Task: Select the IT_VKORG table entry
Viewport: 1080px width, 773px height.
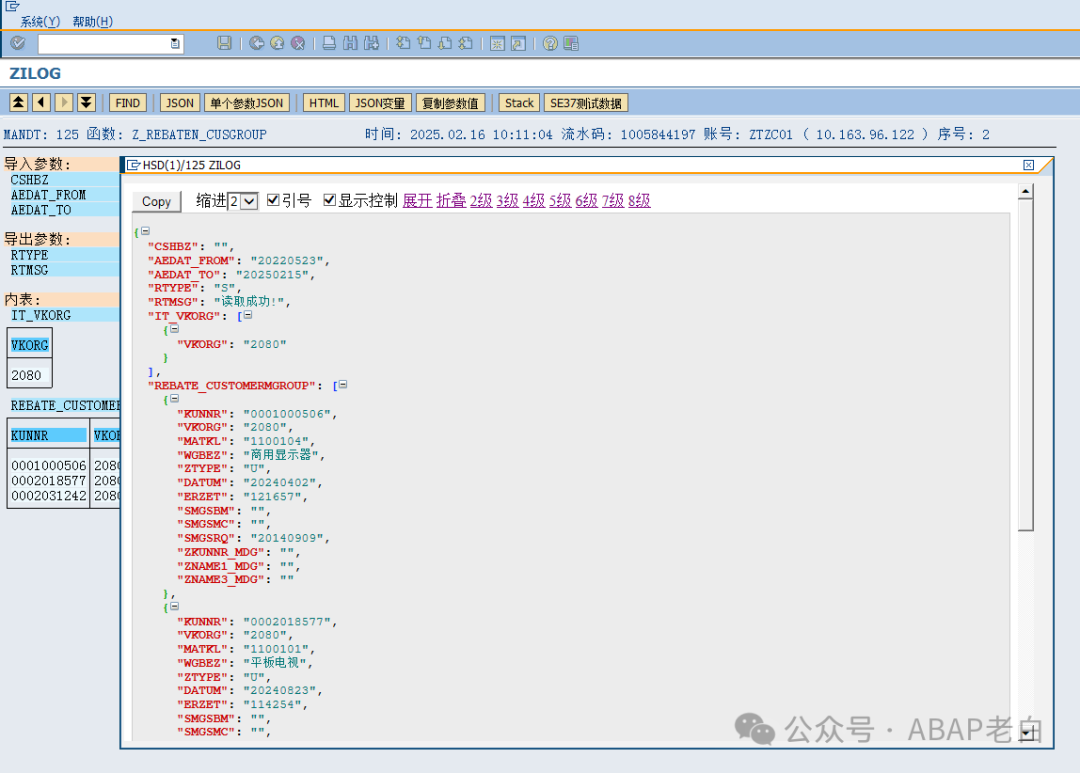Action: 41,315
